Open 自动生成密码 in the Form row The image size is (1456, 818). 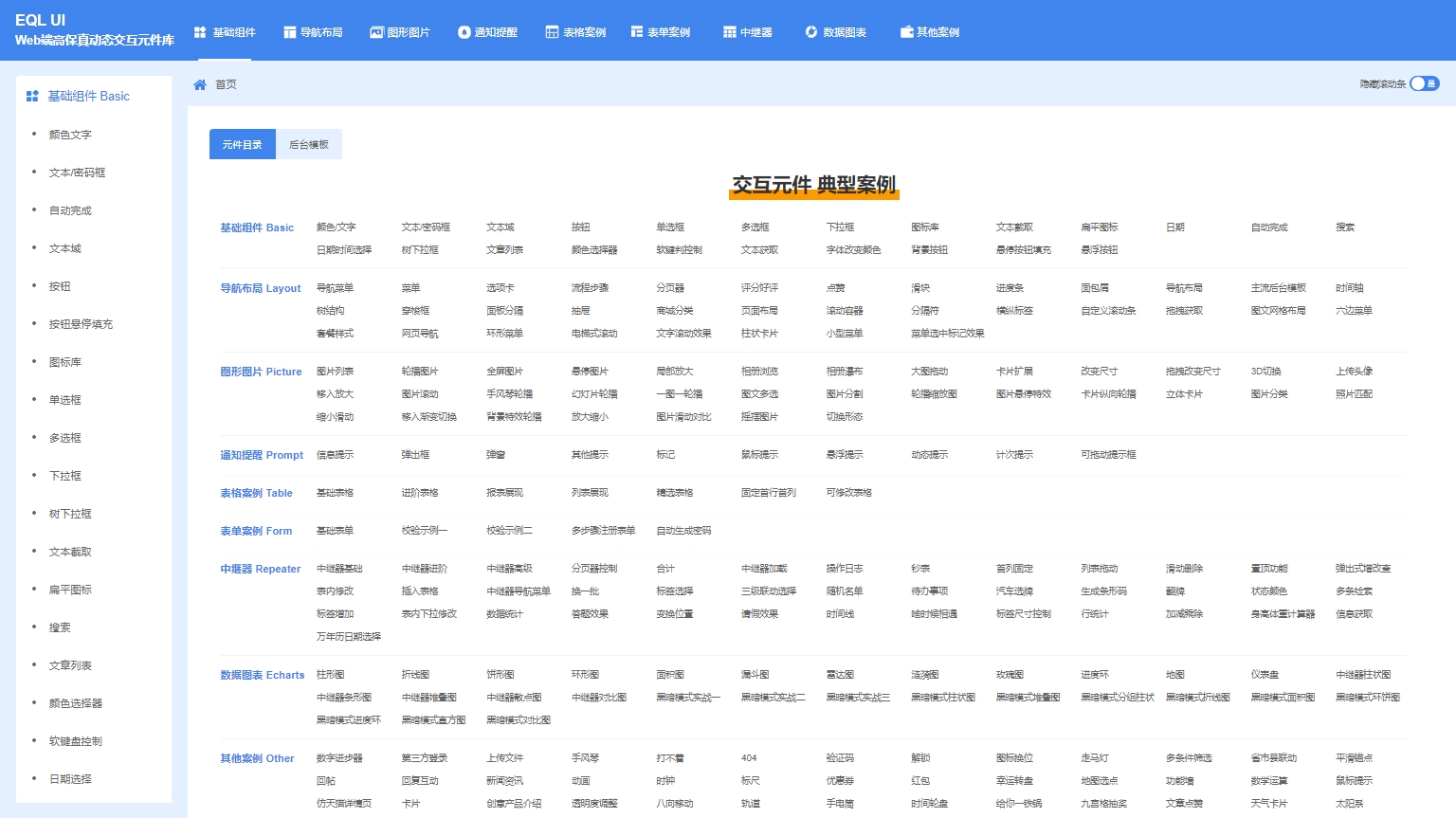[x=683, y=531]
